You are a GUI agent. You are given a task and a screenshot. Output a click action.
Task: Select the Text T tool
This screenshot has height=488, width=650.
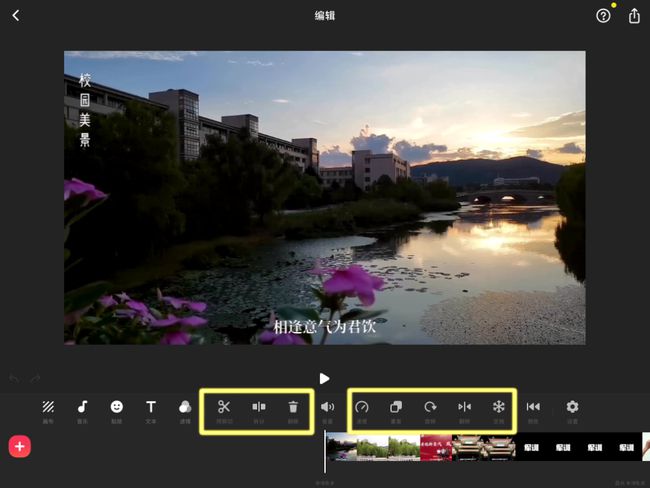coord(151,410)
